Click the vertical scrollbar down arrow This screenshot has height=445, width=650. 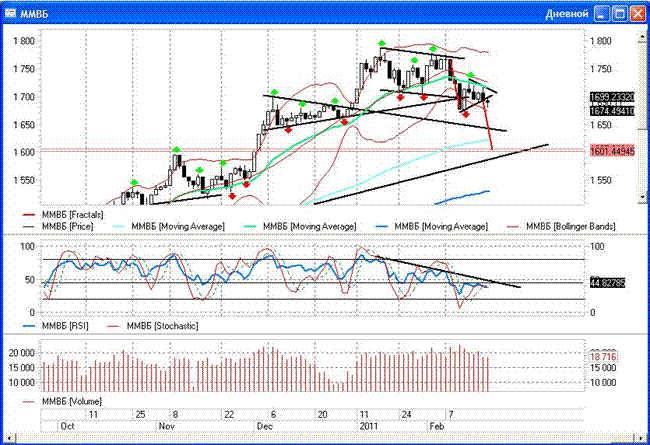pos(643,198)
